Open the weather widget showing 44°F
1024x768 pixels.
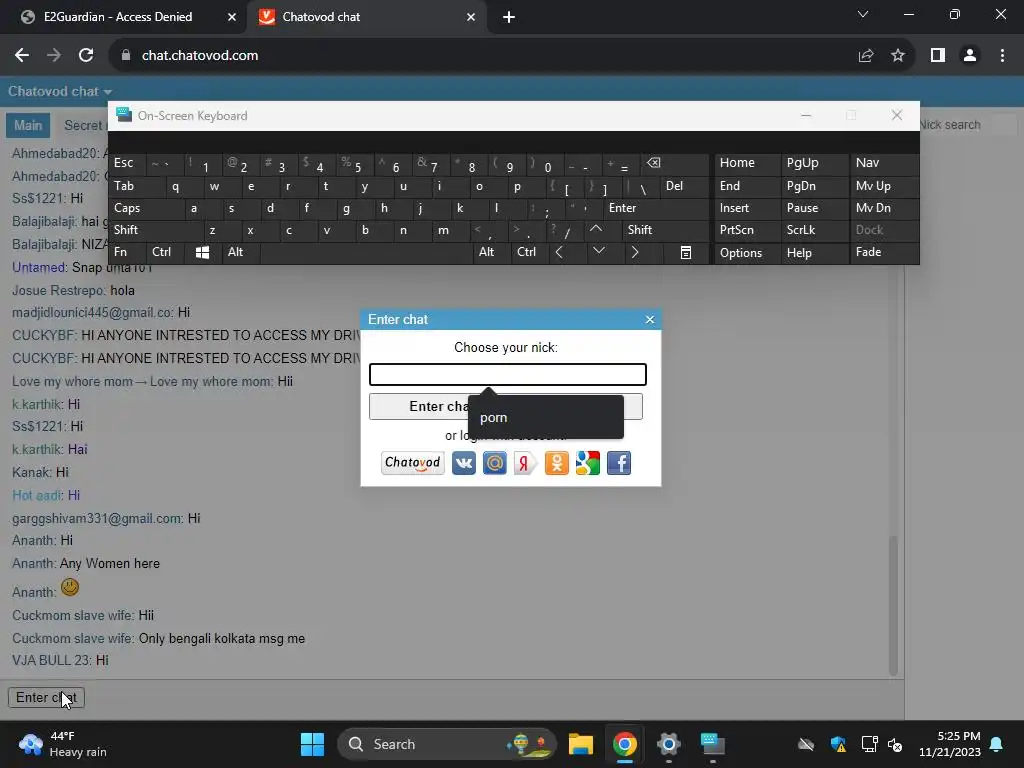(63, 744)
